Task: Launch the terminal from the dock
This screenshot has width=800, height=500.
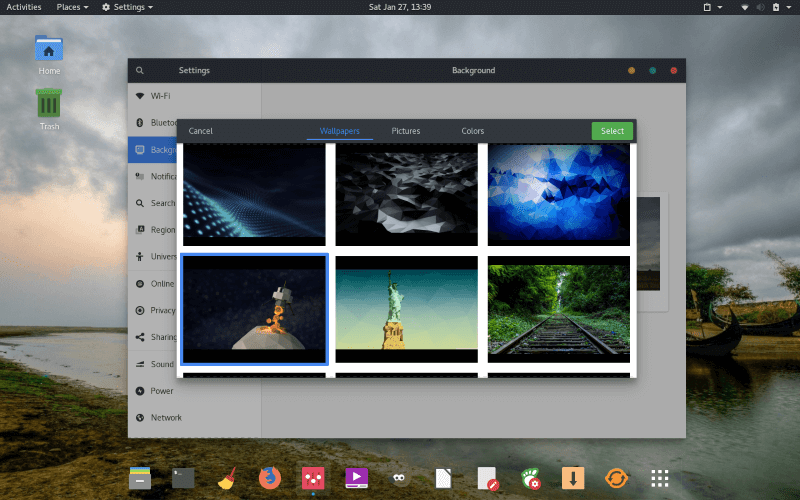Action: point(183,478)
